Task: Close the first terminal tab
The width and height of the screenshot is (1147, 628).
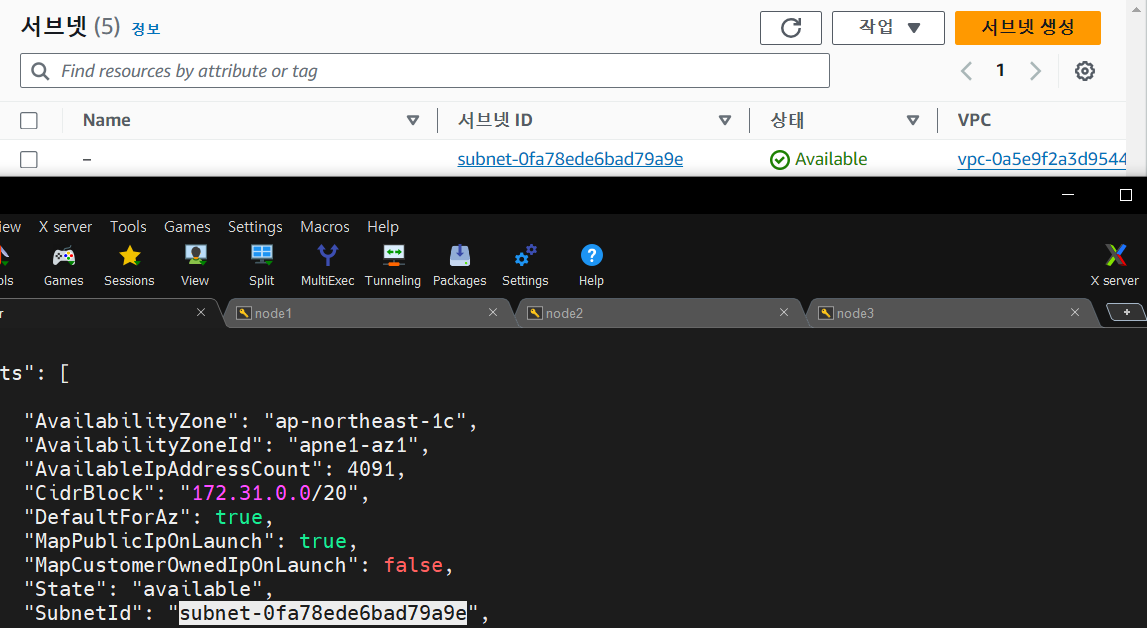Action: click(201, 312)
